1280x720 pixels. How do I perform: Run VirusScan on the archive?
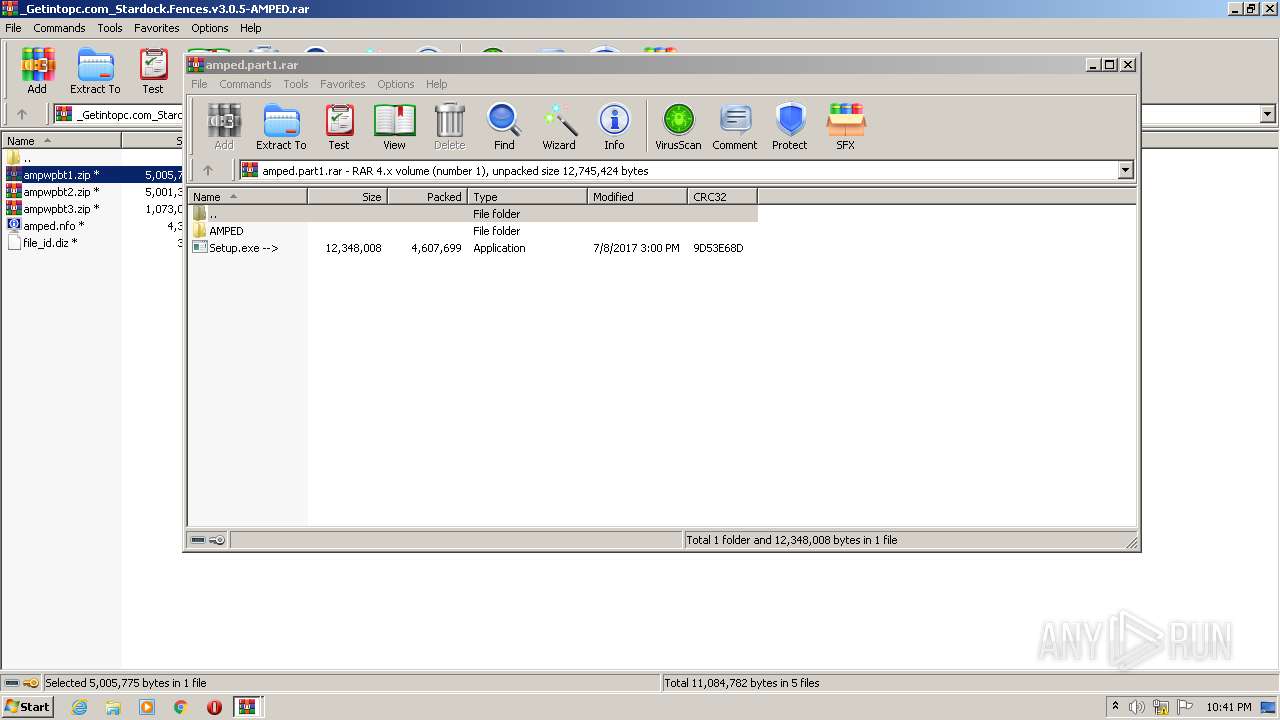[678, 127]
